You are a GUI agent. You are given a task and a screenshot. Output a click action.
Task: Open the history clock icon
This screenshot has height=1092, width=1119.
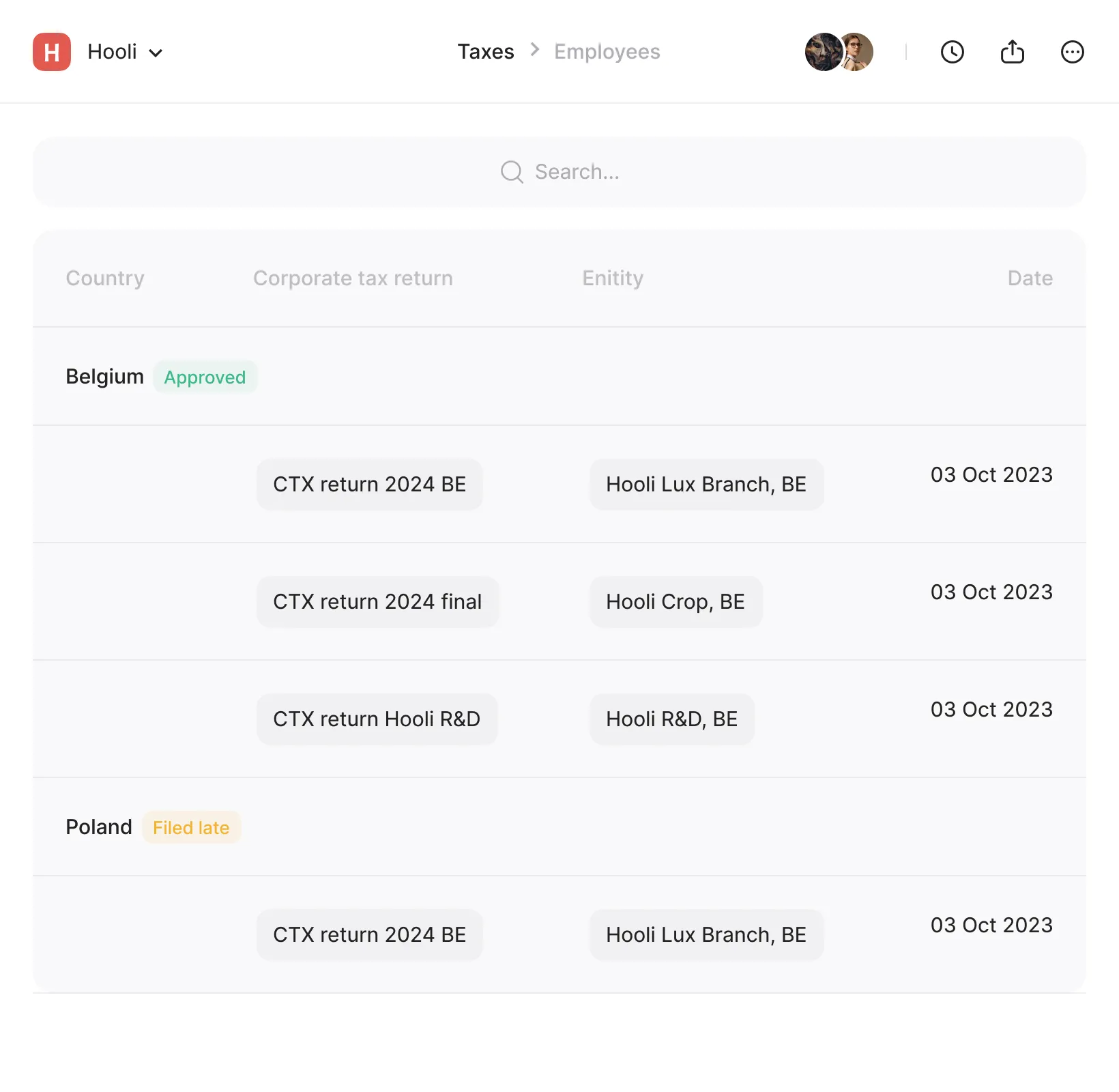(952, 52)
